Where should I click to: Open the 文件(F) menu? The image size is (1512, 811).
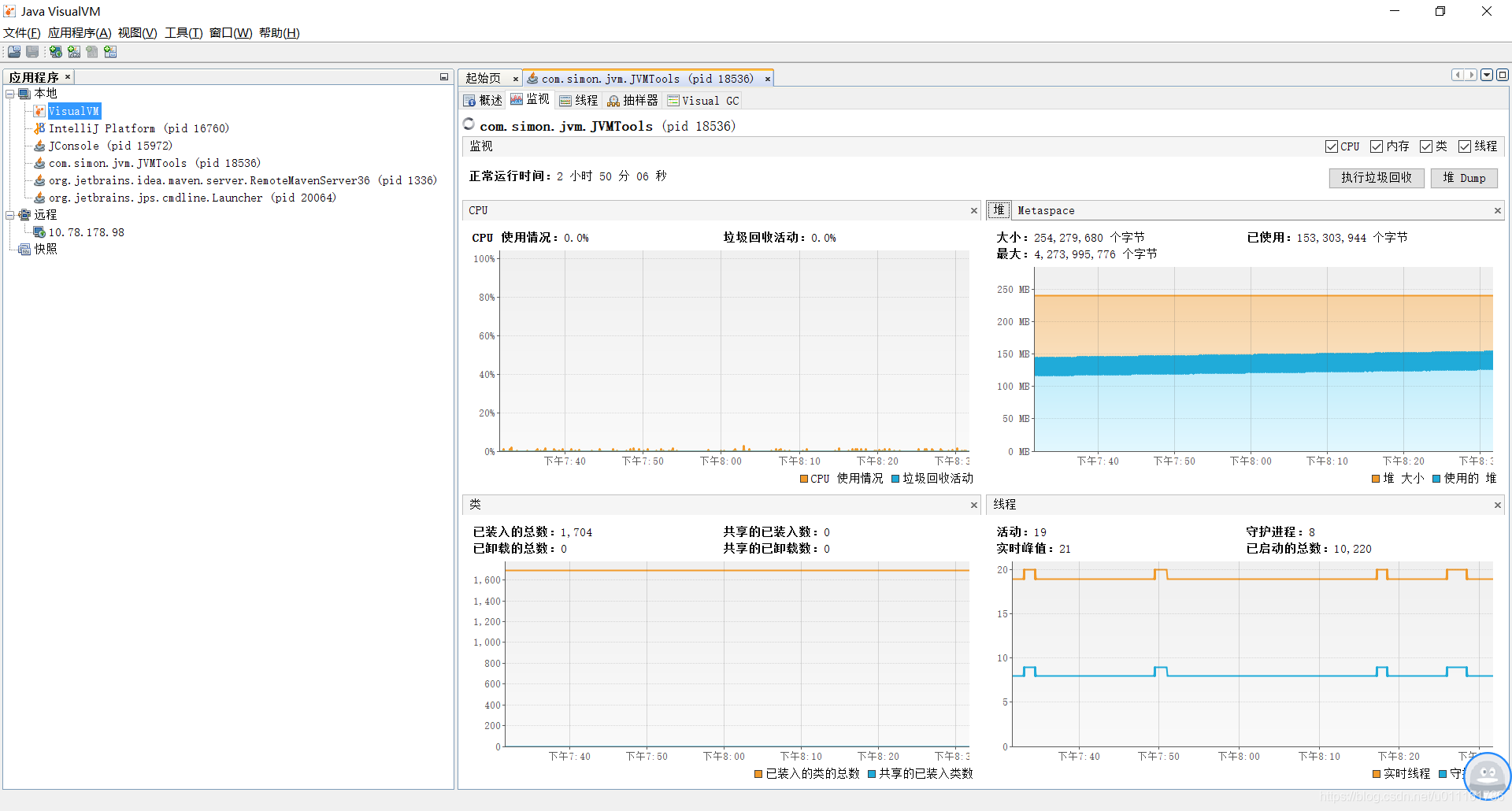click(22, 33)
